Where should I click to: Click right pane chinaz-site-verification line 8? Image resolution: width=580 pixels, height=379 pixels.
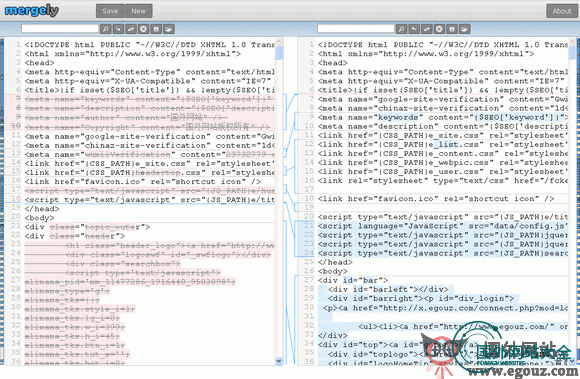[x=443, y=108]
